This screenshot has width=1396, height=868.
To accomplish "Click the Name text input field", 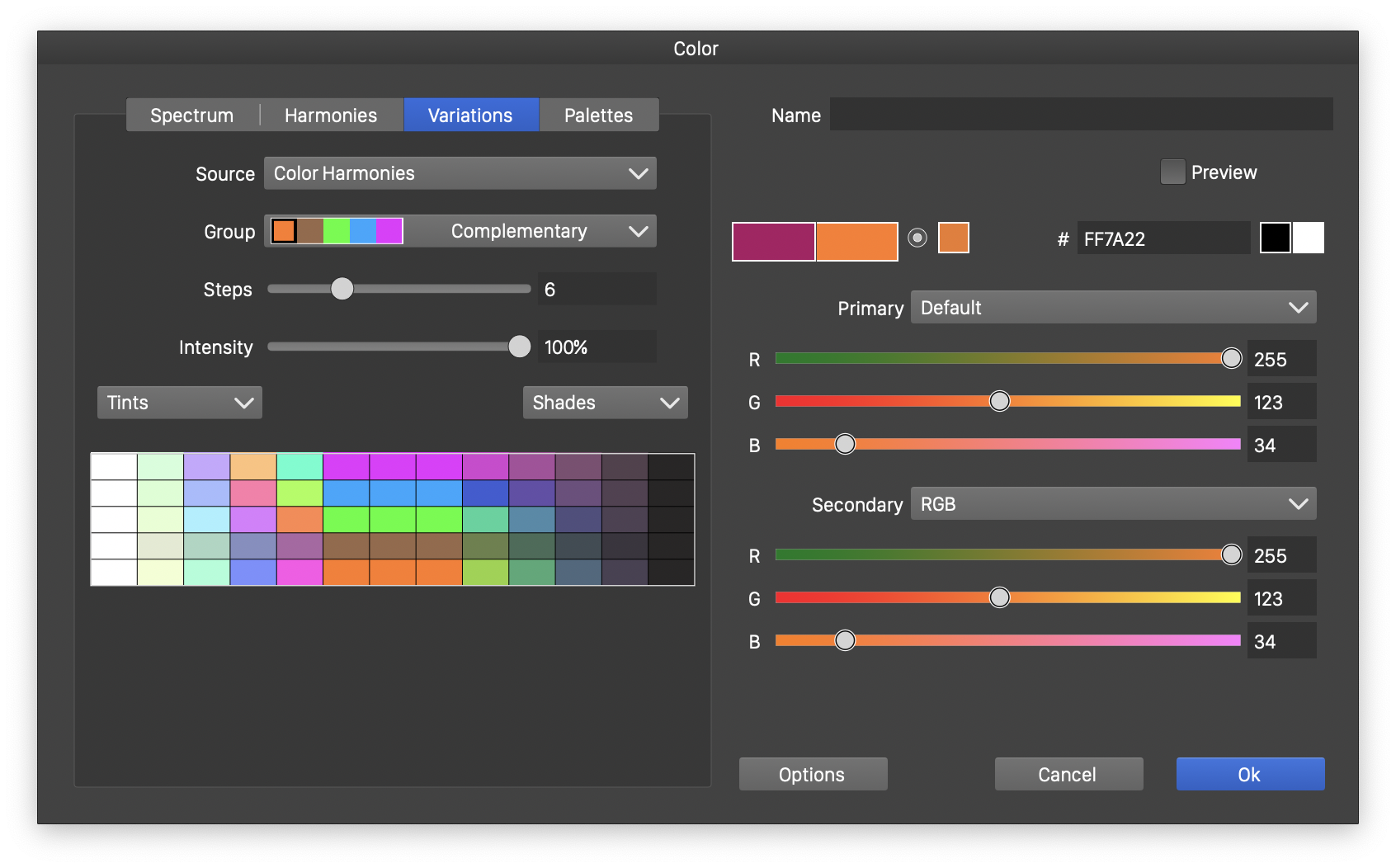I will (x=1081, y=115).
